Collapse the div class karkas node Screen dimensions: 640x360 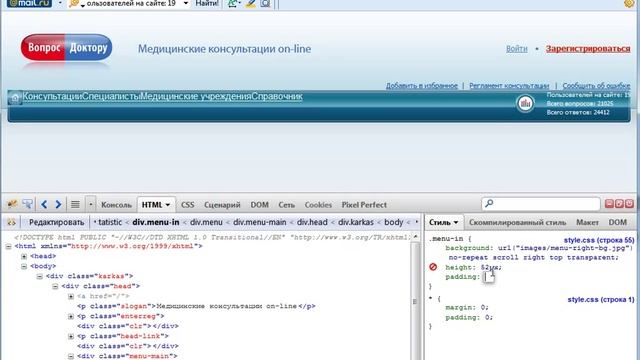40,276
